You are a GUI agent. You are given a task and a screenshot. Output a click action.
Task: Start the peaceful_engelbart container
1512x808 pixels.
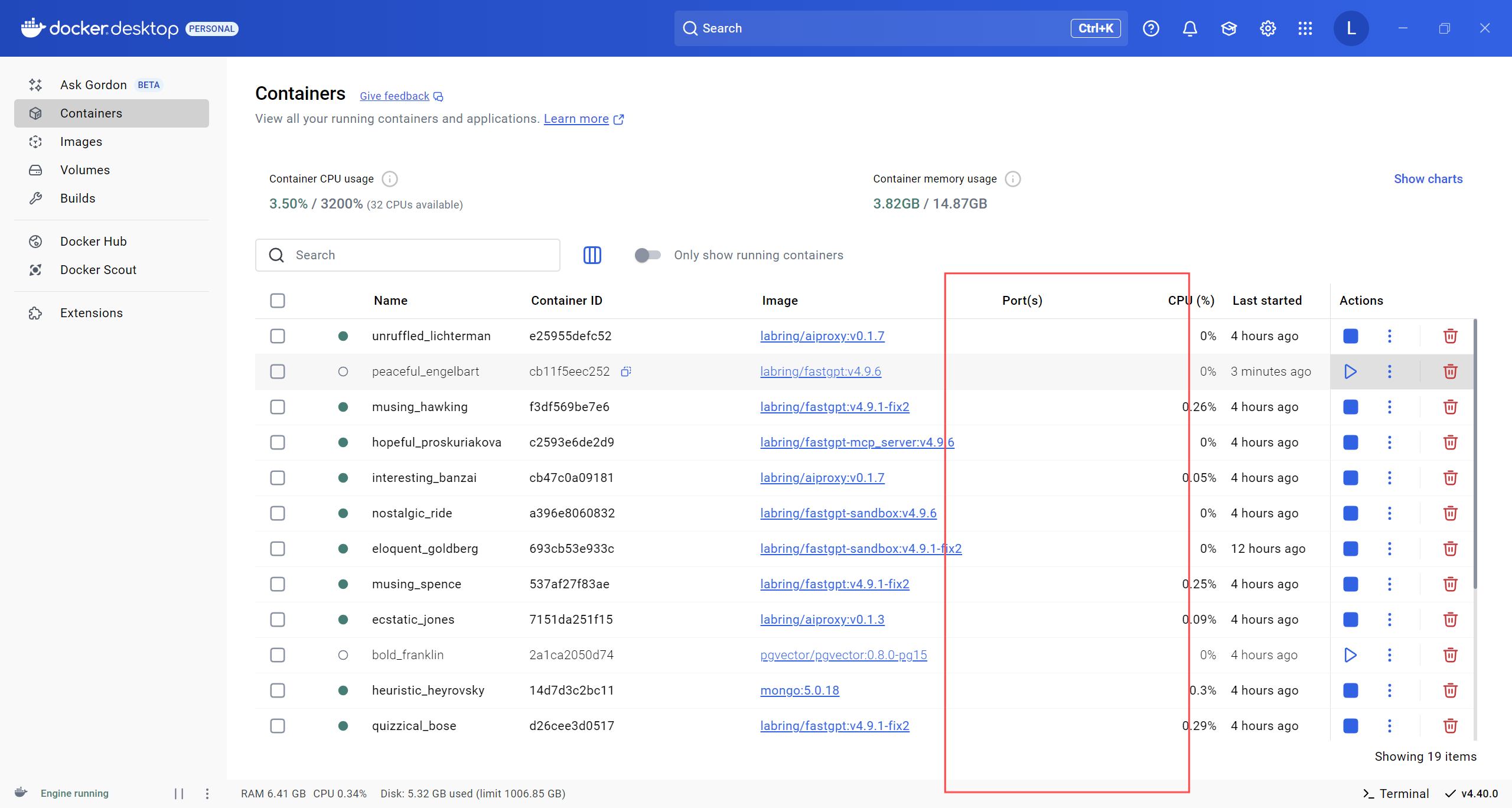(x=1350, y=372)
